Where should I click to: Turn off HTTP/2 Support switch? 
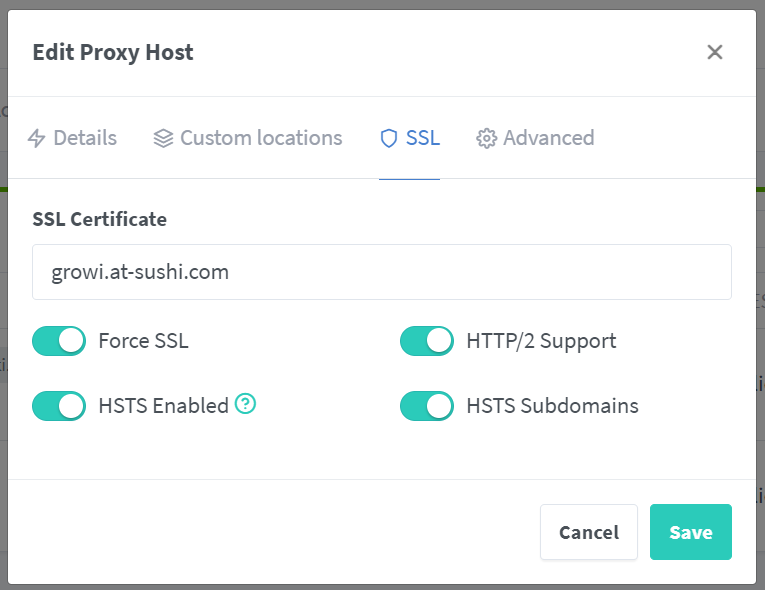click(427, 341)
